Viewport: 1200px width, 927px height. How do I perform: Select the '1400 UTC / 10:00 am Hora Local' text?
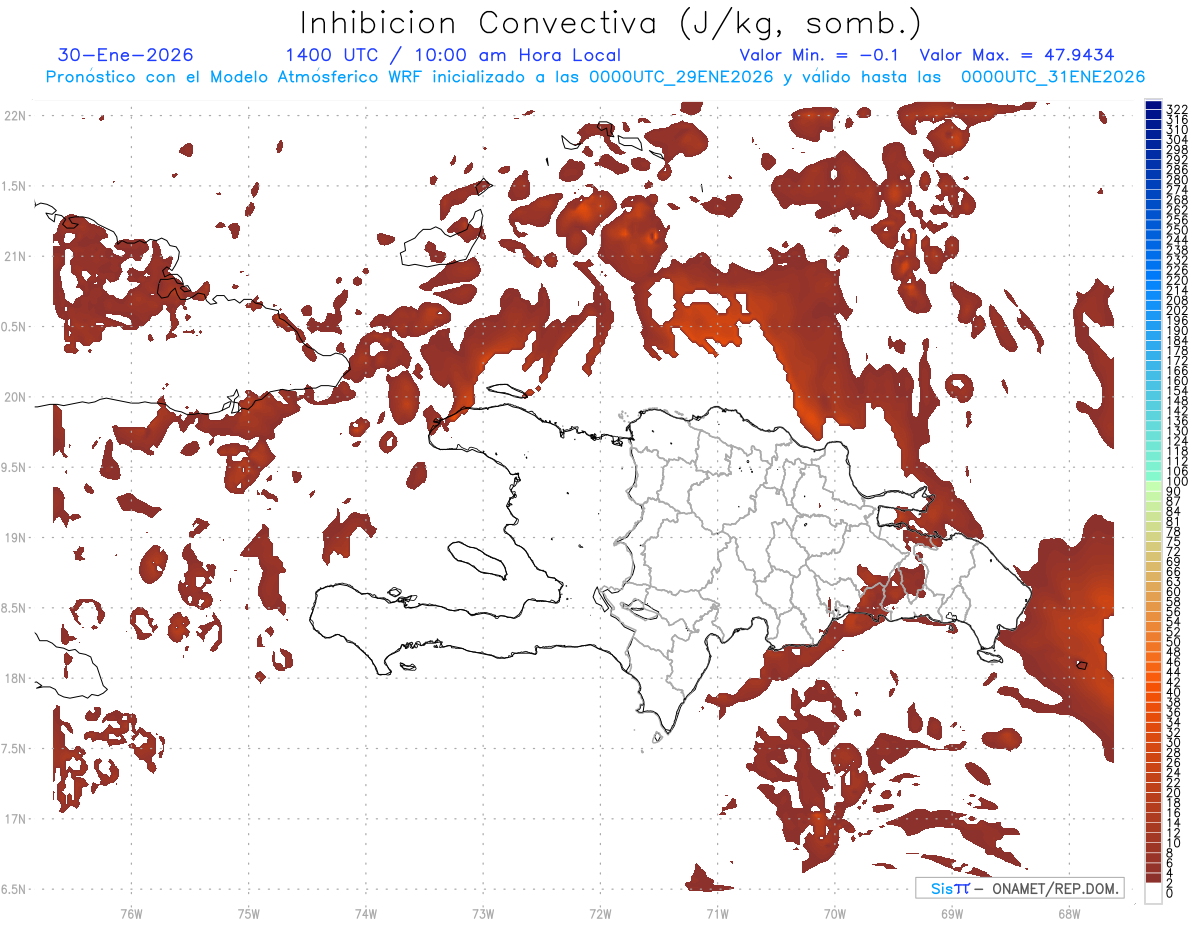click(x=453, y=56)
